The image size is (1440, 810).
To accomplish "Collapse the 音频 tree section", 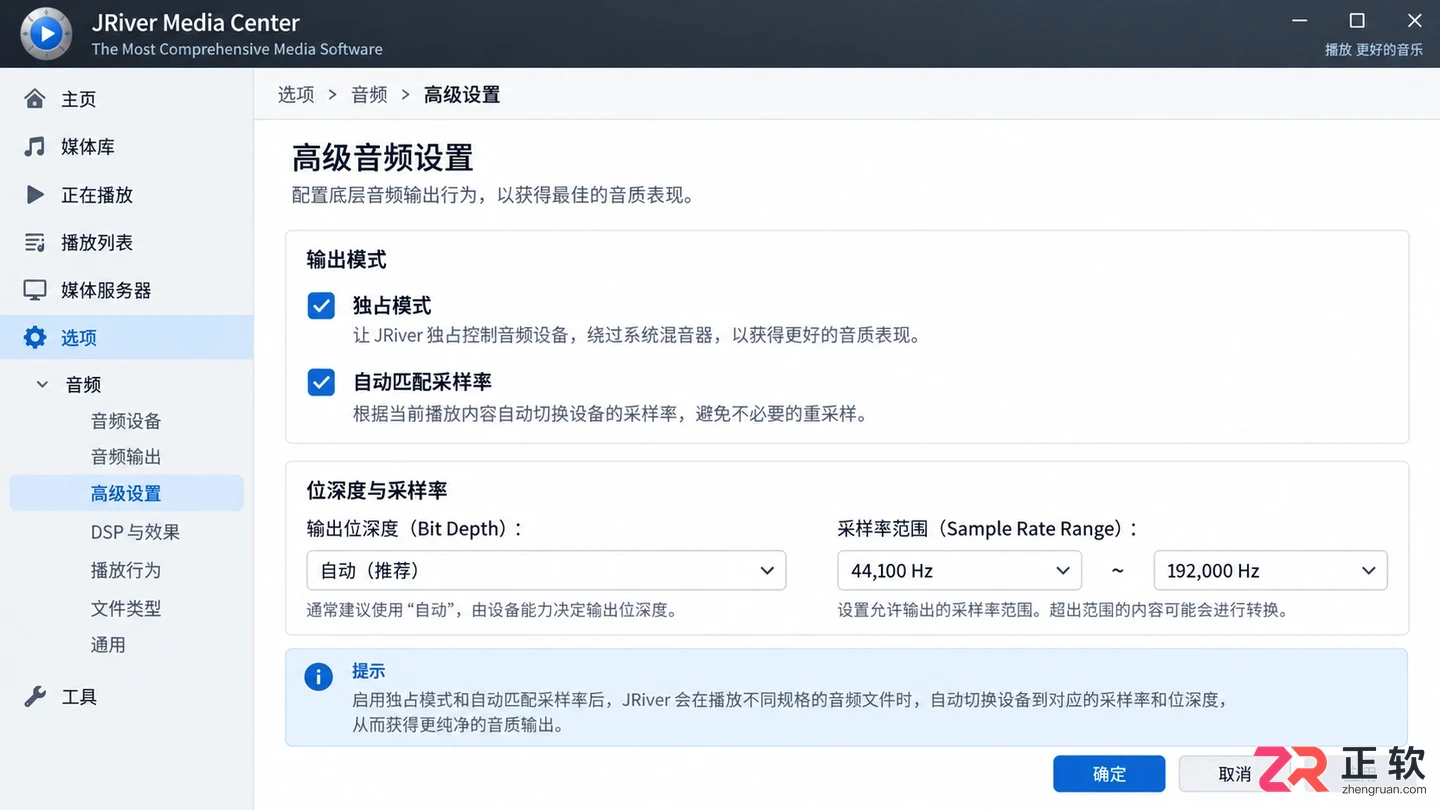I will click(42, 384).
